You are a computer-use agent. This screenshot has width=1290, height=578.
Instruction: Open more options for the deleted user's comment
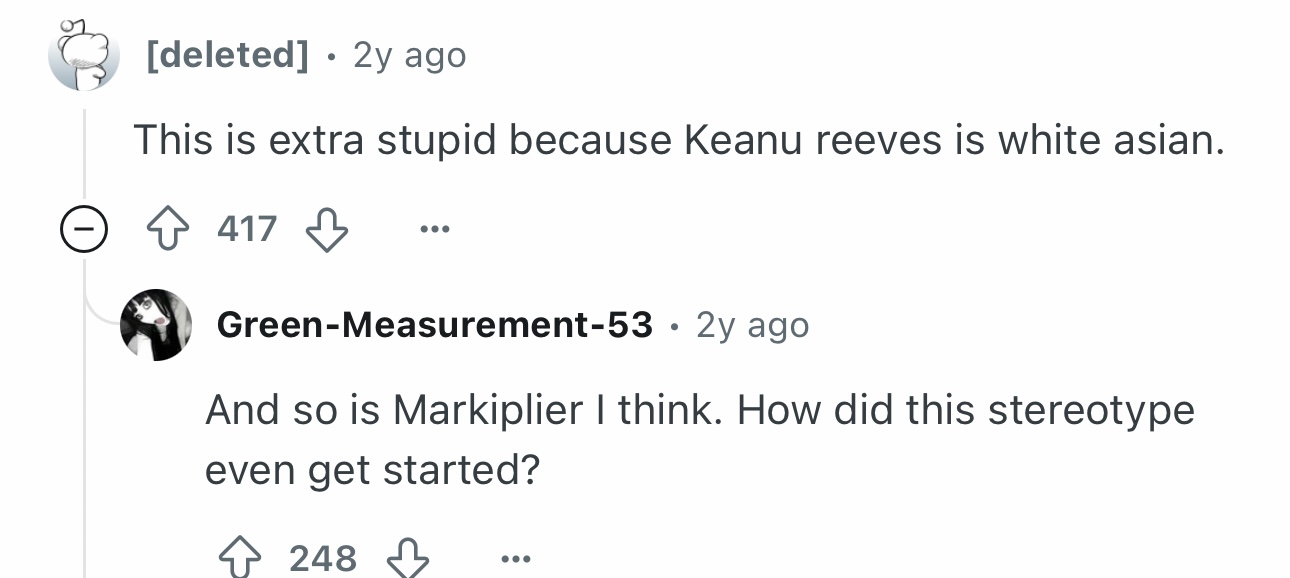(433, 231)
